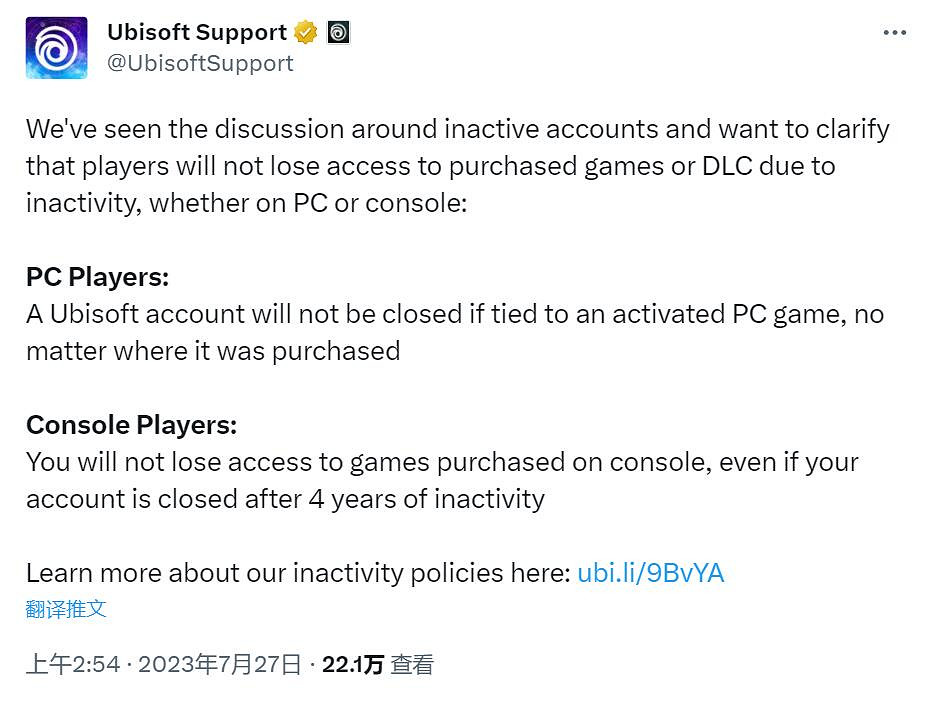The width and height of the screenshot is (933, 704).
Task: Follow the ubi.li/9BvYA policy link
Action: pyautogui.click(x=650, y=573)
